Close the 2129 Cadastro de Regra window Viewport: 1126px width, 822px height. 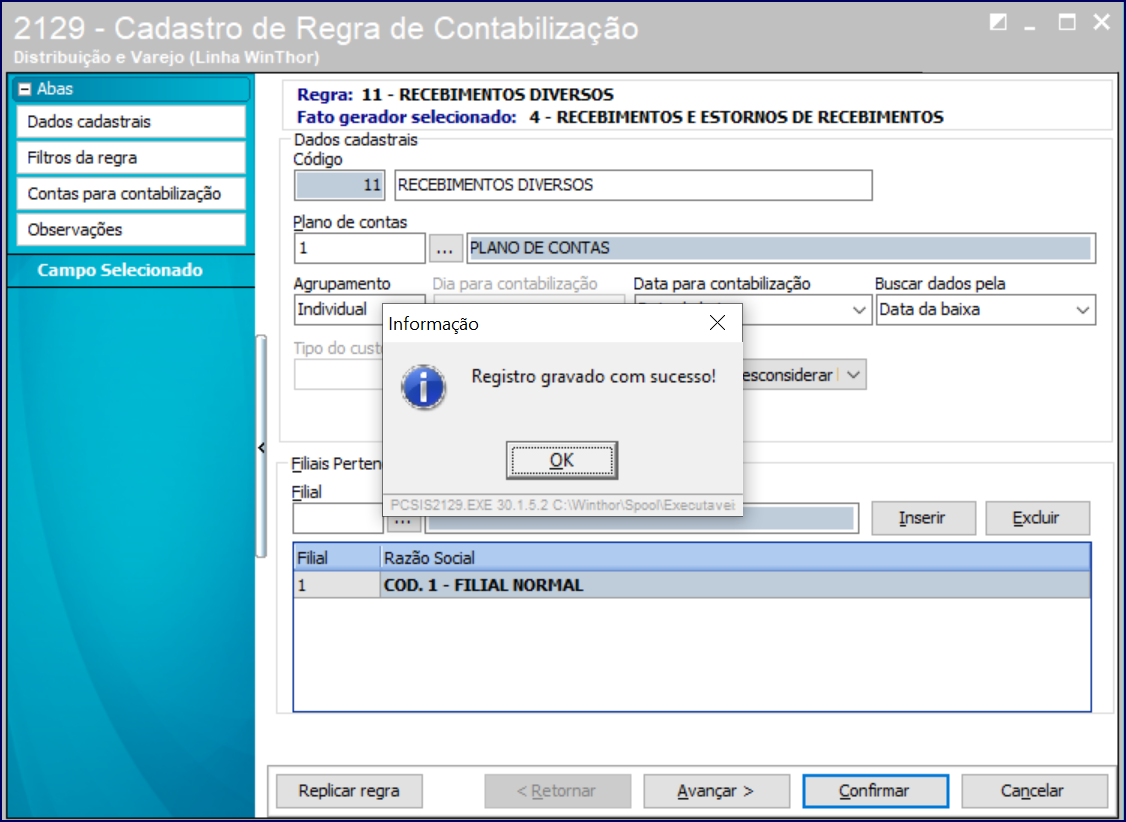point(1102,22)
